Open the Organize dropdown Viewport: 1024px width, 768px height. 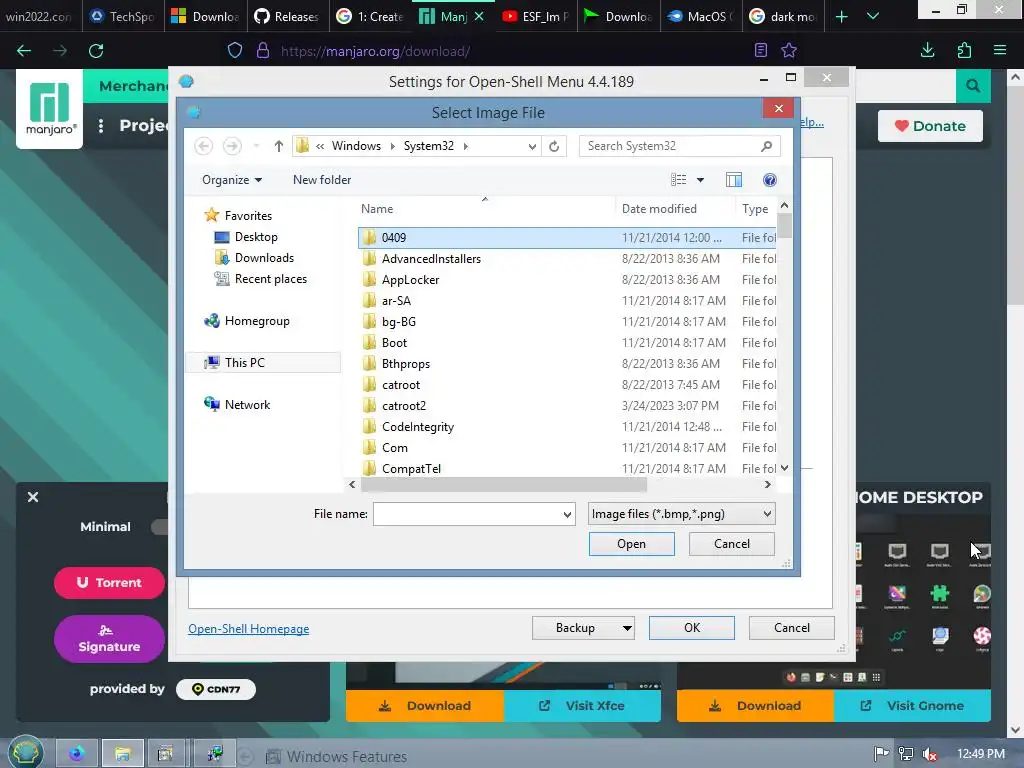(232, 180)
